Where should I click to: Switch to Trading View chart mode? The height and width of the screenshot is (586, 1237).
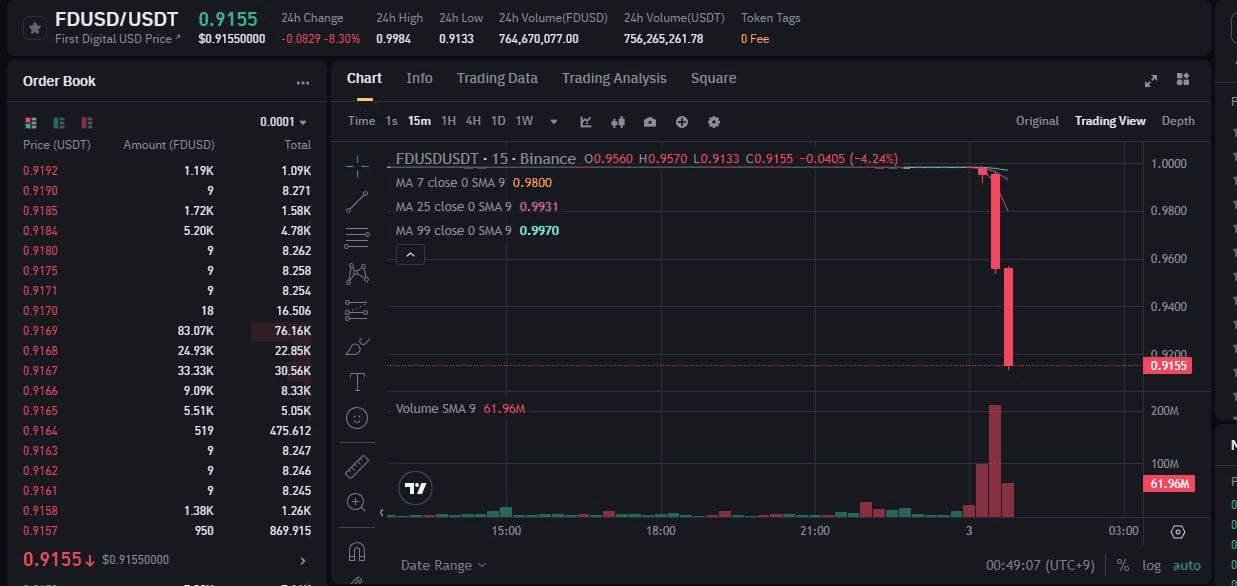(x=1110, y=121)
